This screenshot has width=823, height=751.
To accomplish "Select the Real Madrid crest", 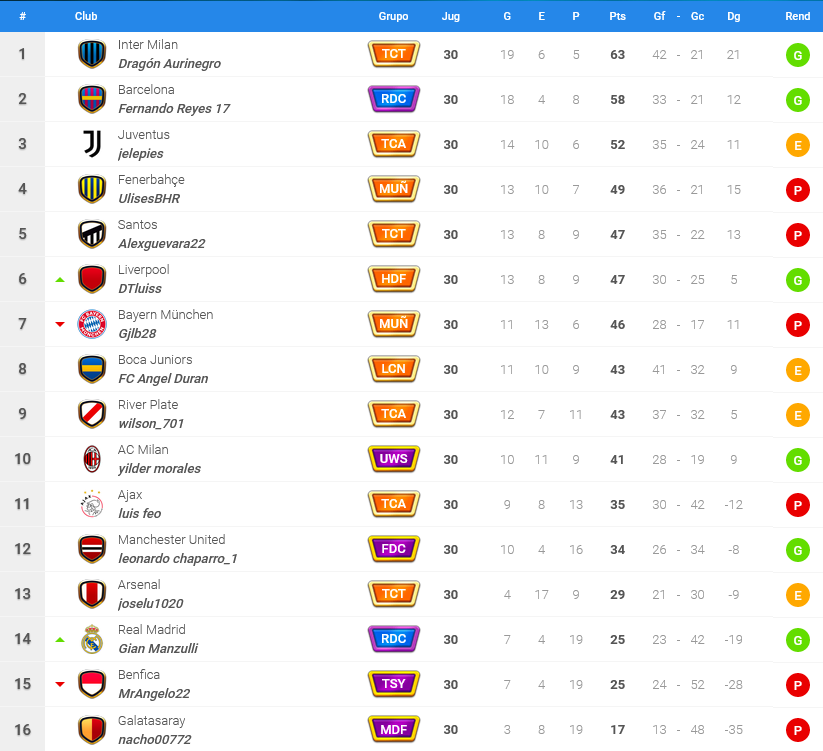I will pos(92,639).
